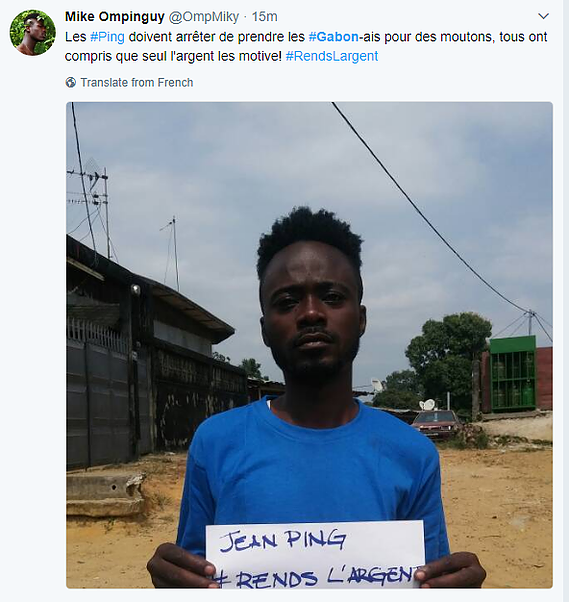Enlarge the attached photo of man holding sign

[309, 345]
